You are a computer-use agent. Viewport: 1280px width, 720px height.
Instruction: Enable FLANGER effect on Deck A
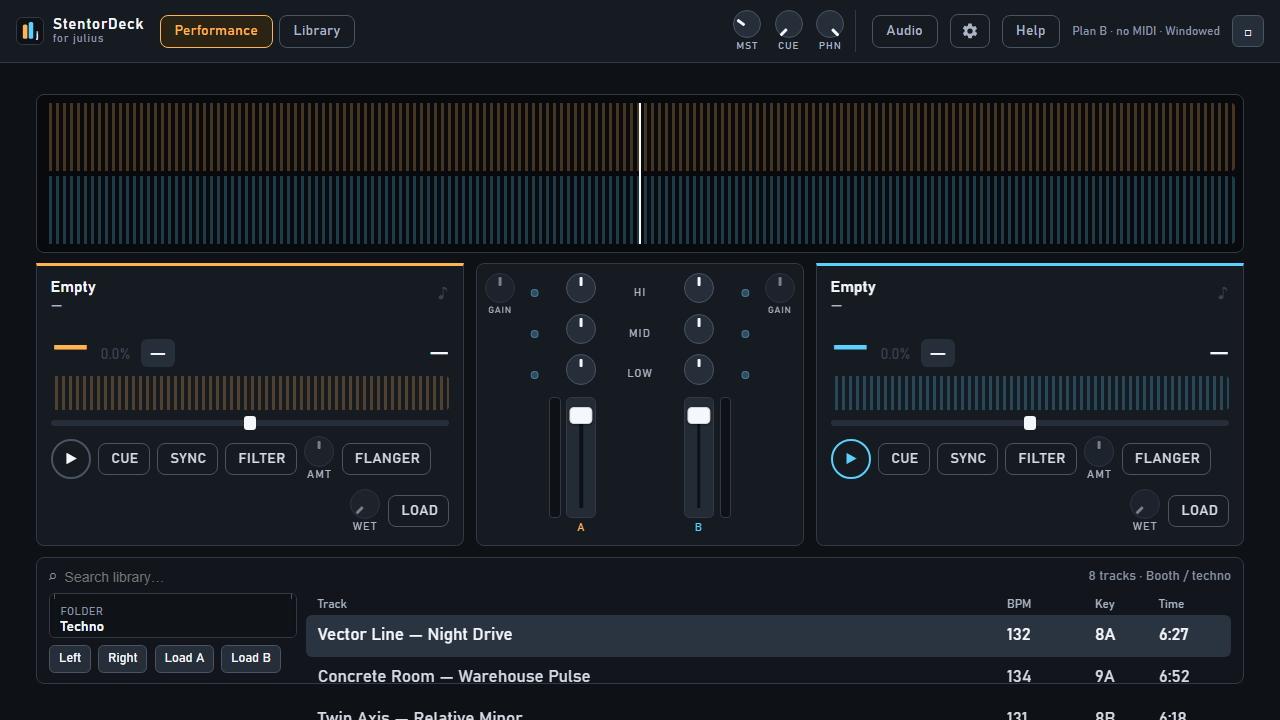click(387, 459)
